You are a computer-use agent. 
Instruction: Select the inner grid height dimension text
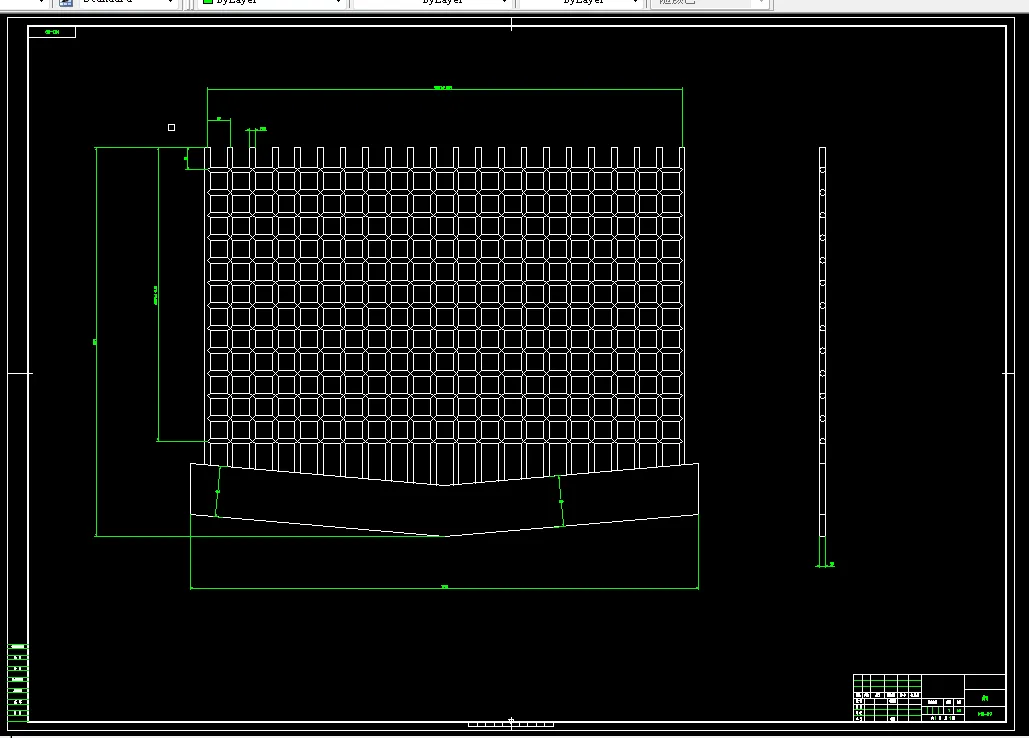pyautogui.click(x=156, y=295)
